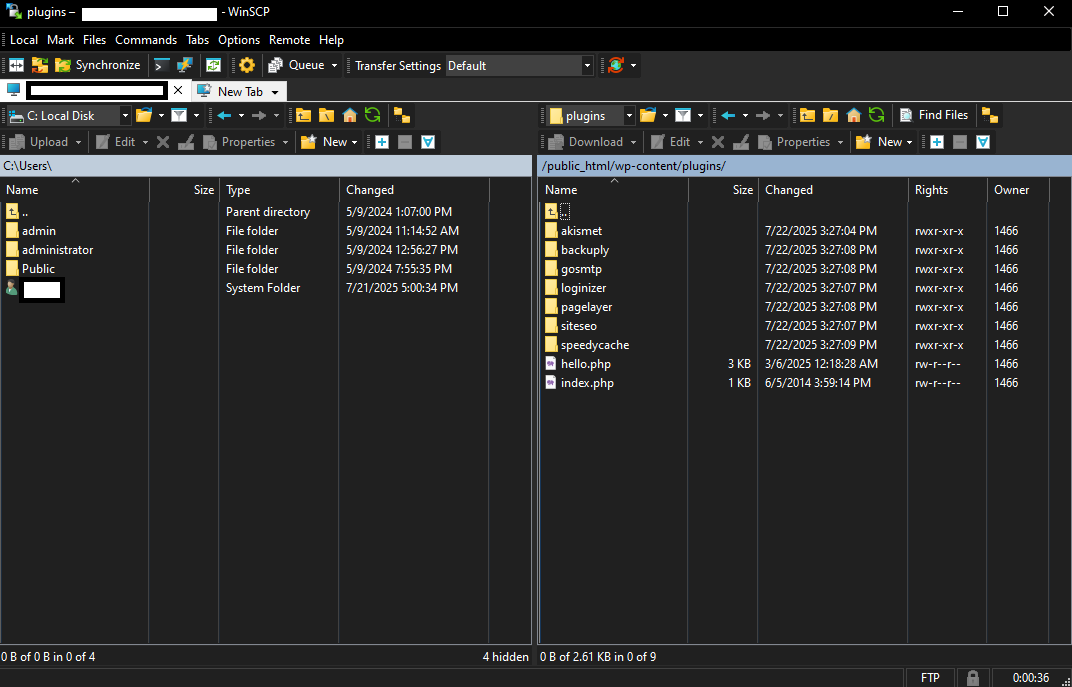1072x687 pixels.
Task: Click the refresh globe icon in main toolbar
Action: [616, 65]
